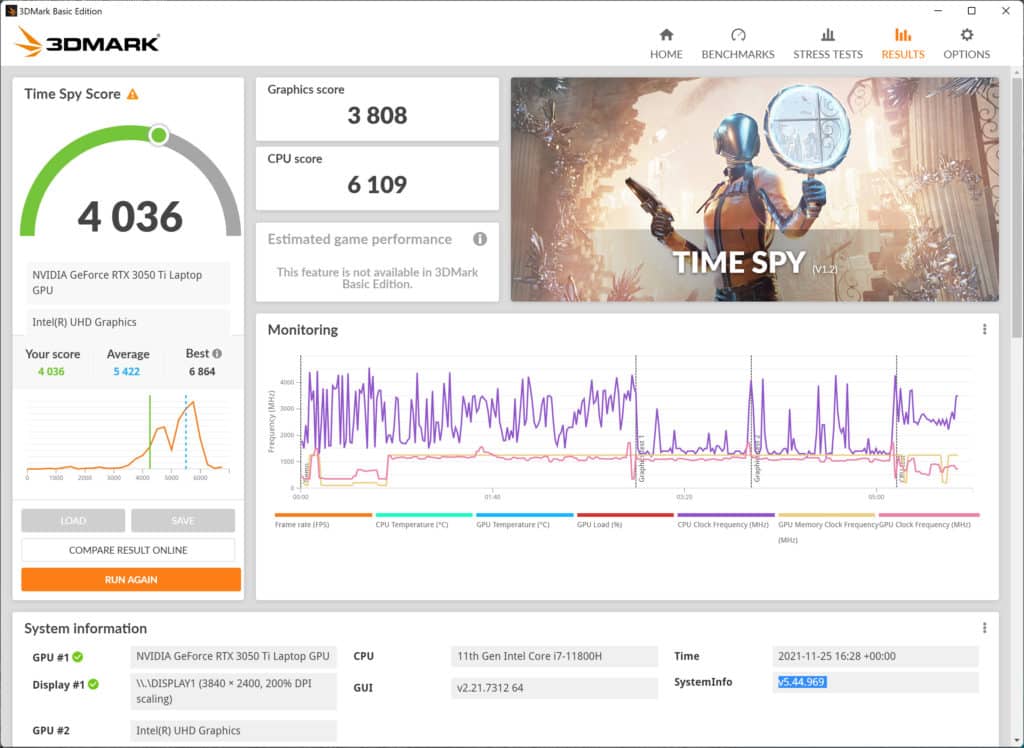Click the LOAD button
1024x748 pixels.
[x=73, y=521]
